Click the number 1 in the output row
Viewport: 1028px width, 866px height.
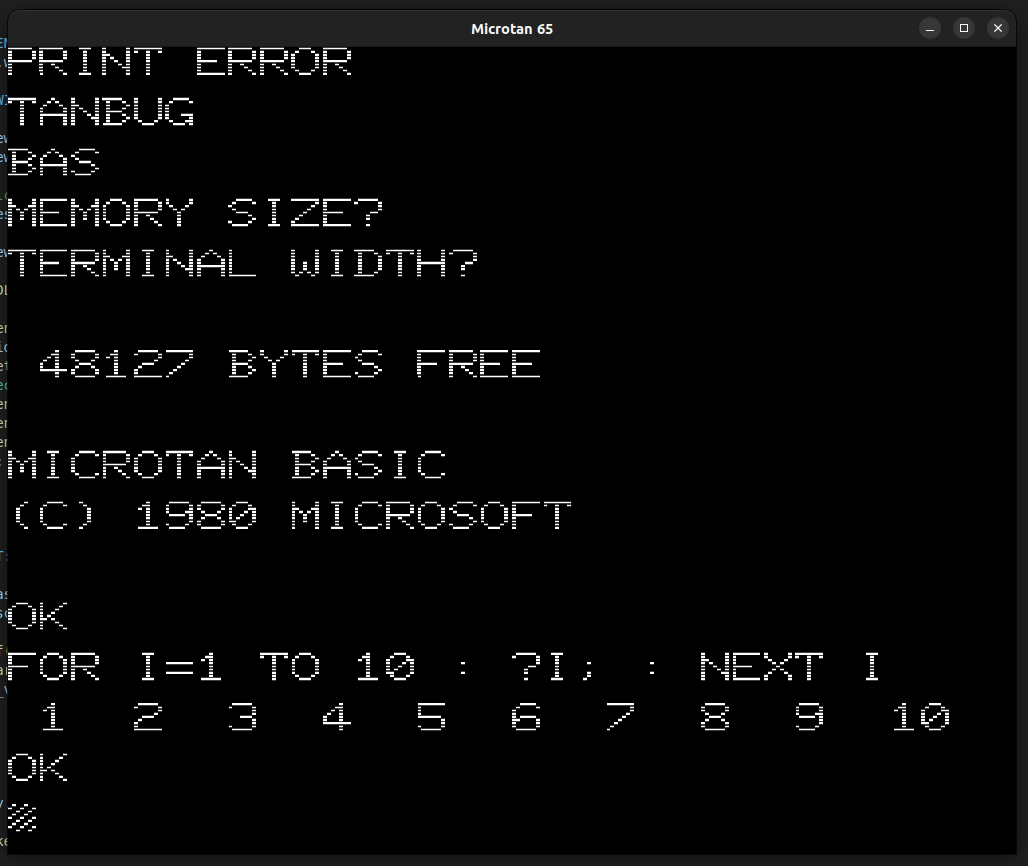point(52,717)
